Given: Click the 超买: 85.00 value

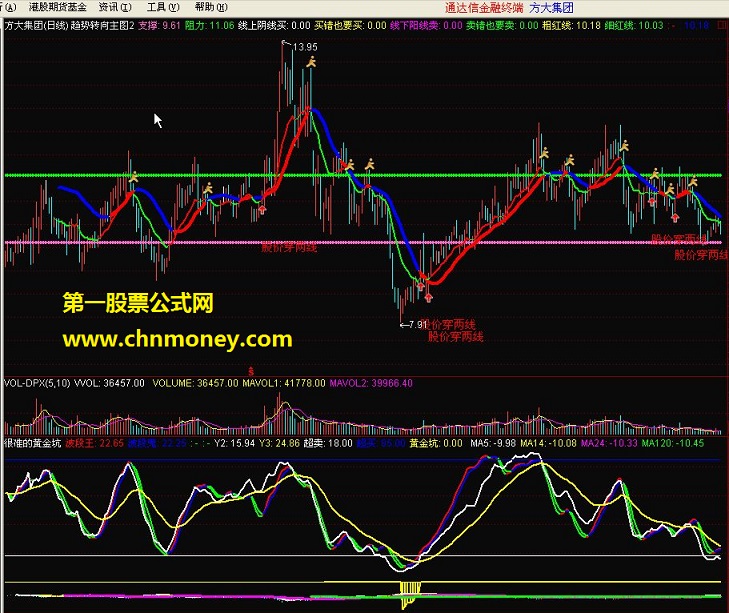Looking at the screenshot, I should [381, 443].
